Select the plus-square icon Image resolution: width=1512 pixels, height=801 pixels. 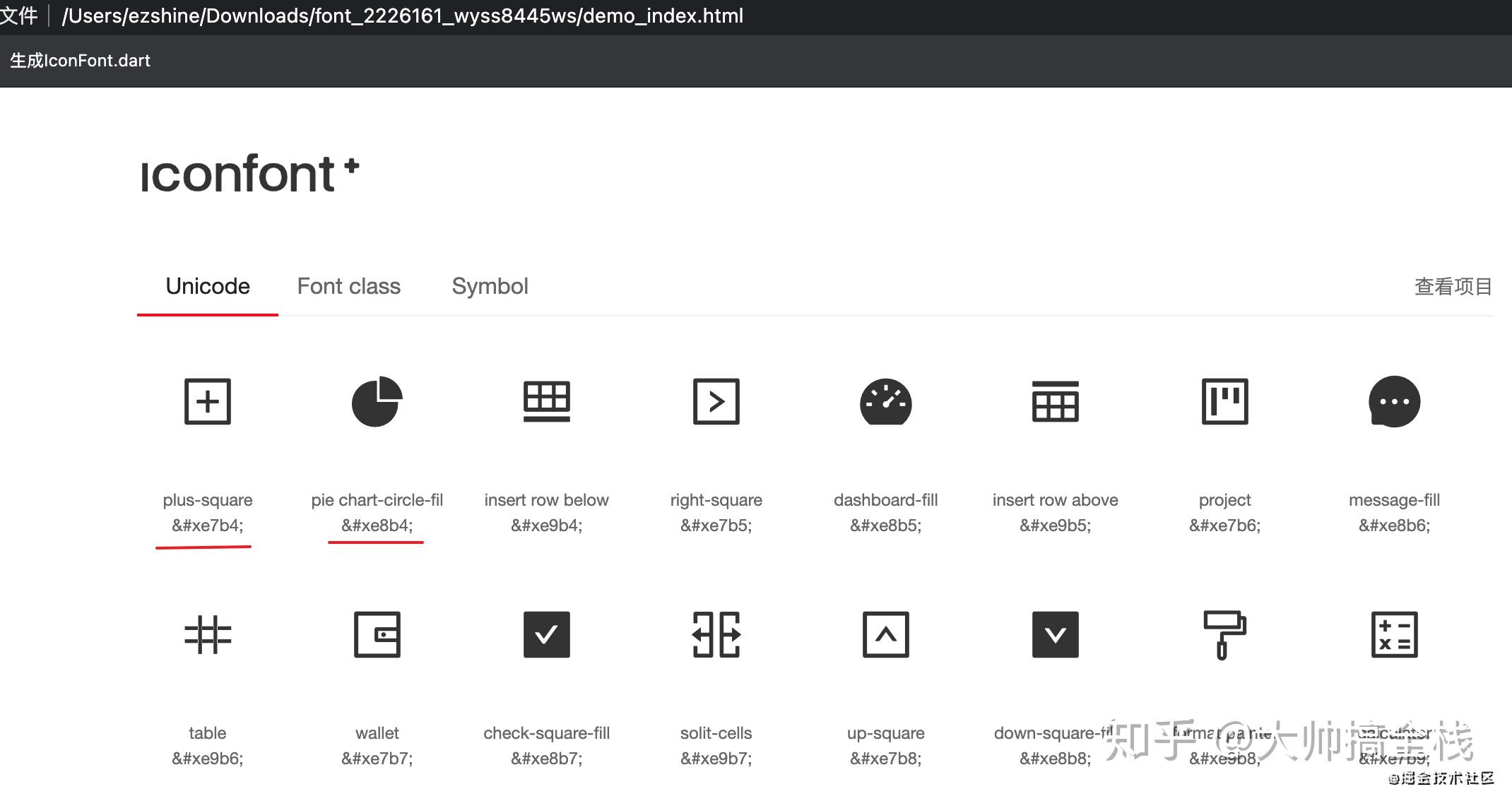coord(207,401)
